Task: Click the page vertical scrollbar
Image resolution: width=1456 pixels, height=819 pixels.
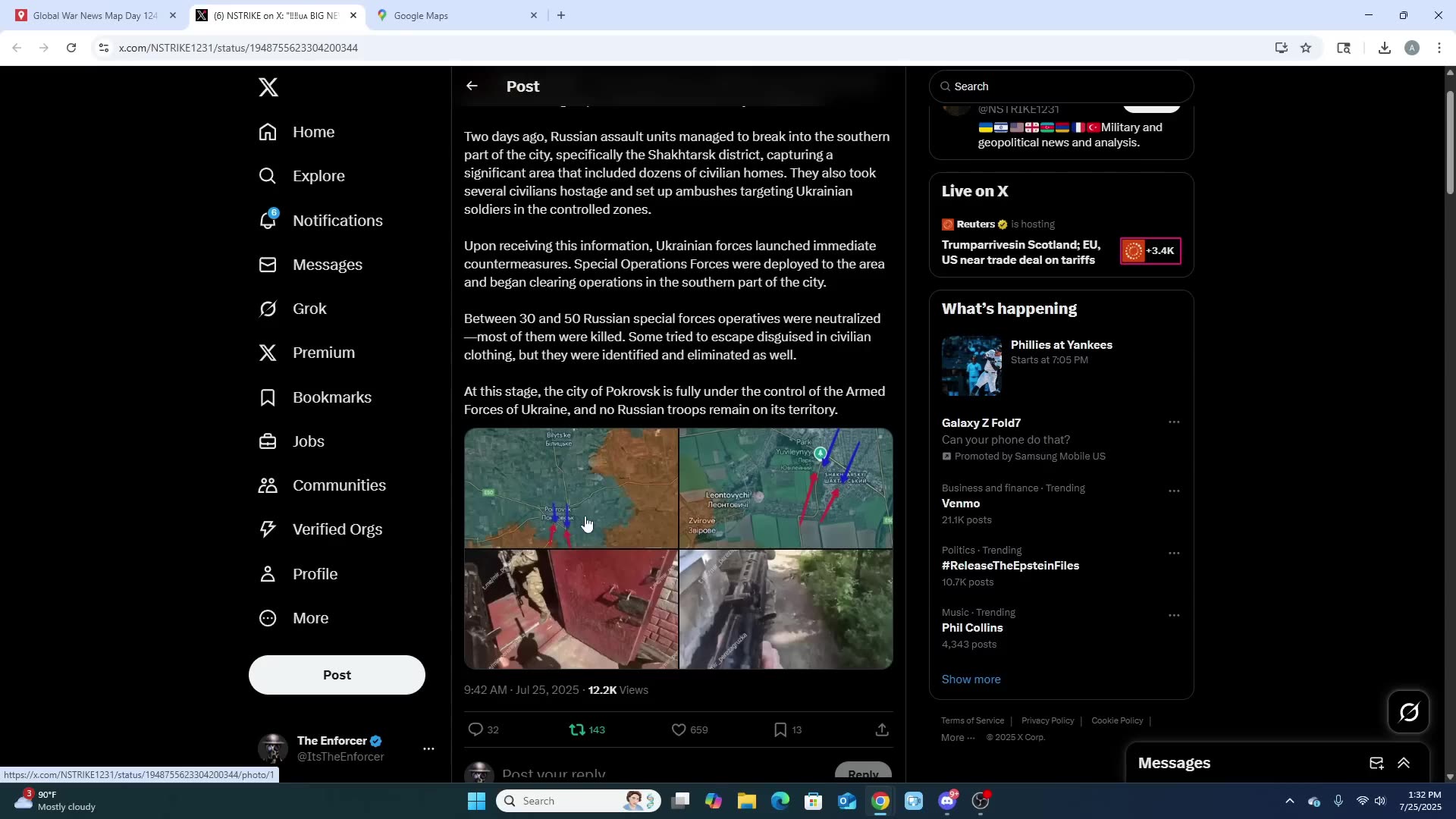Action: click(x=1450, y=143)
